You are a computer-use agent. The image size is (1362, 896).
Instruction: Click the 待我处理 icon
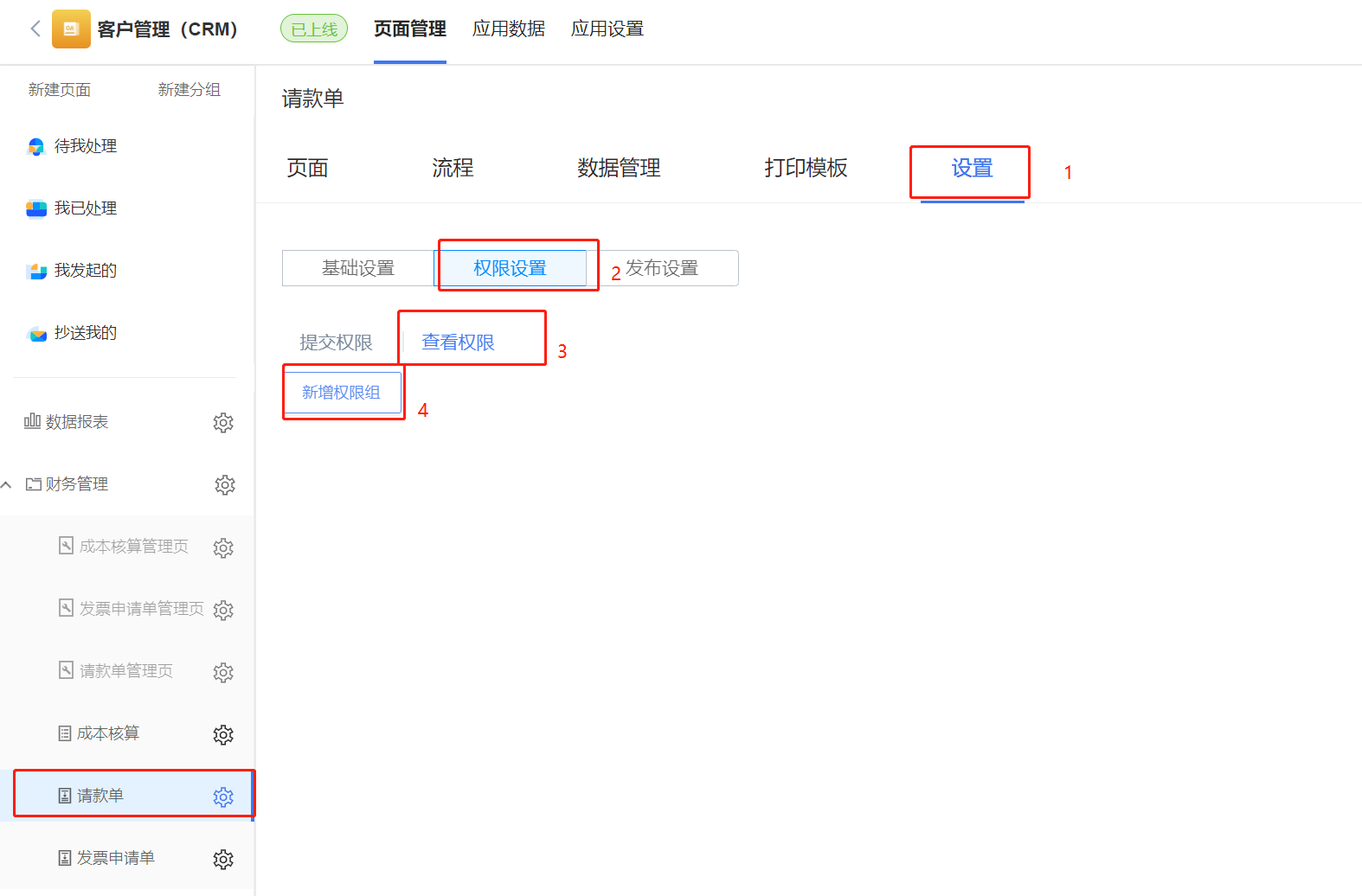(36, 146)
